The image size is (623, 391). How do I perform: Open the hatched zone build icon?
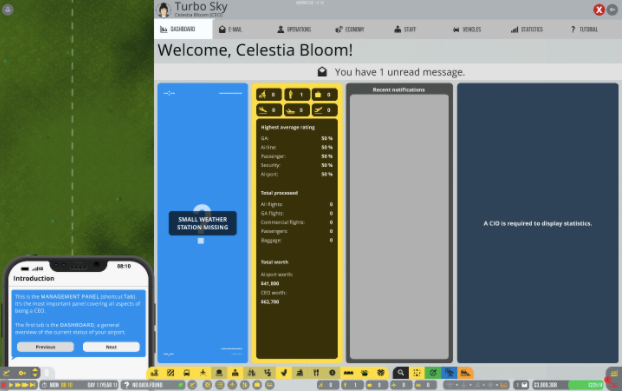[x=170, y=373]
